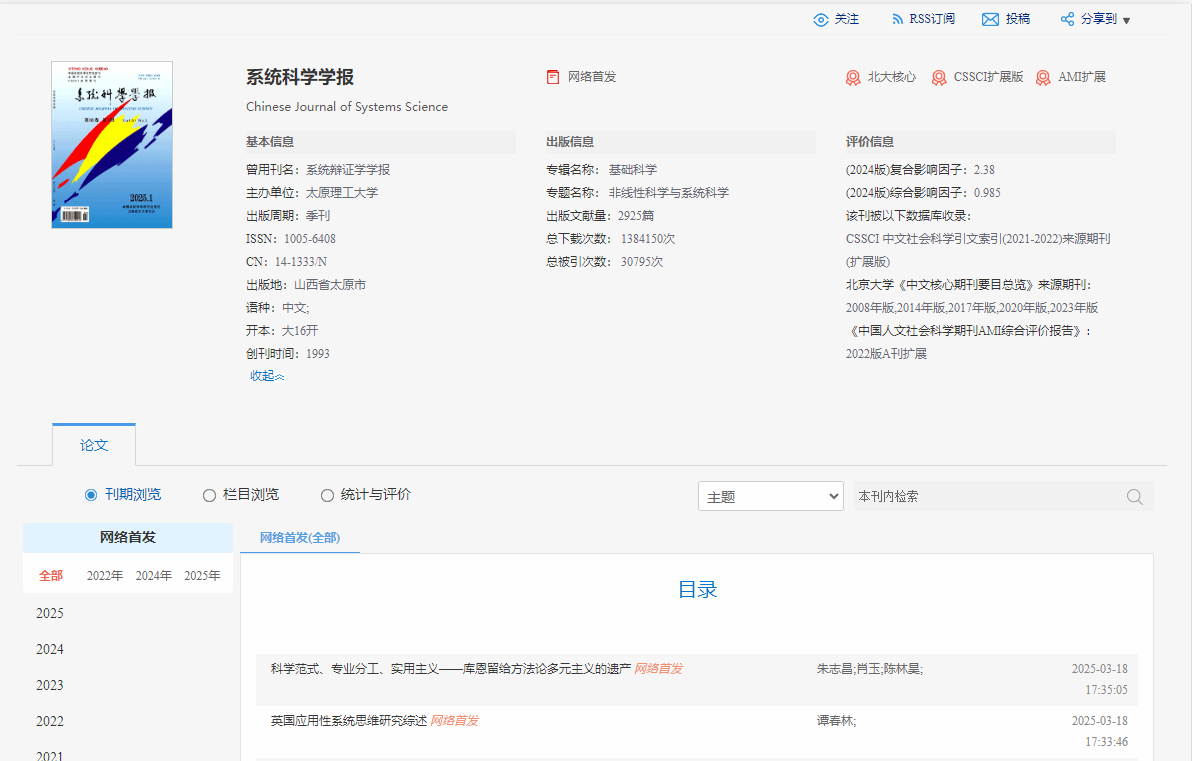Click the RSS订阅 feed icon

click(x=897, y=20)
